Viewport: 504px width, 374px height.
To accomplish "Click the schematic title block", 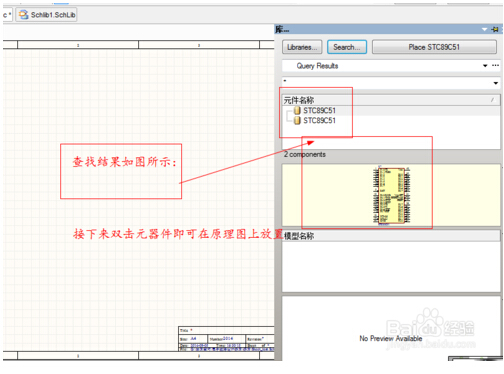I will click(226, 338).
